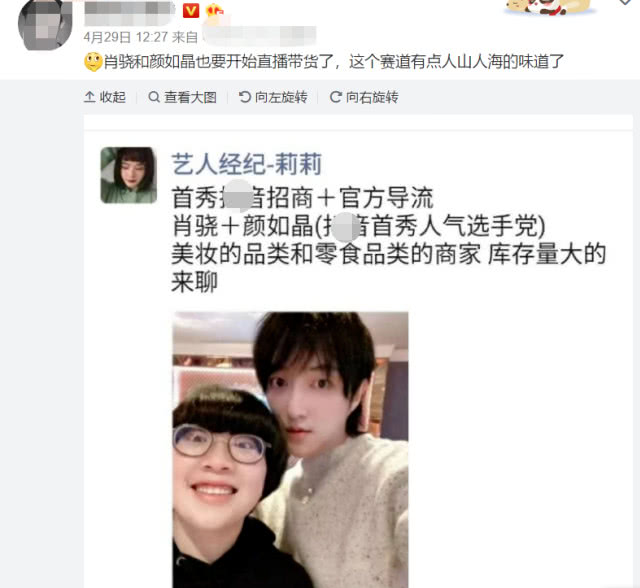Click the clockwise rotate arrow icon

coord(336,97)
